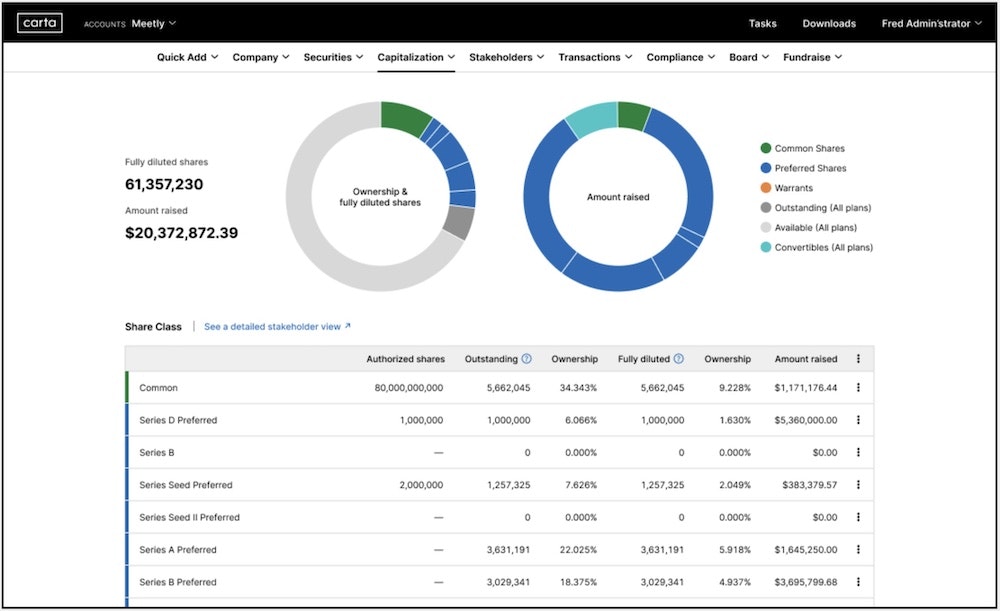1000x611 pixels.
Task: Click the Carta logo
Action: [x=39, y=22]
